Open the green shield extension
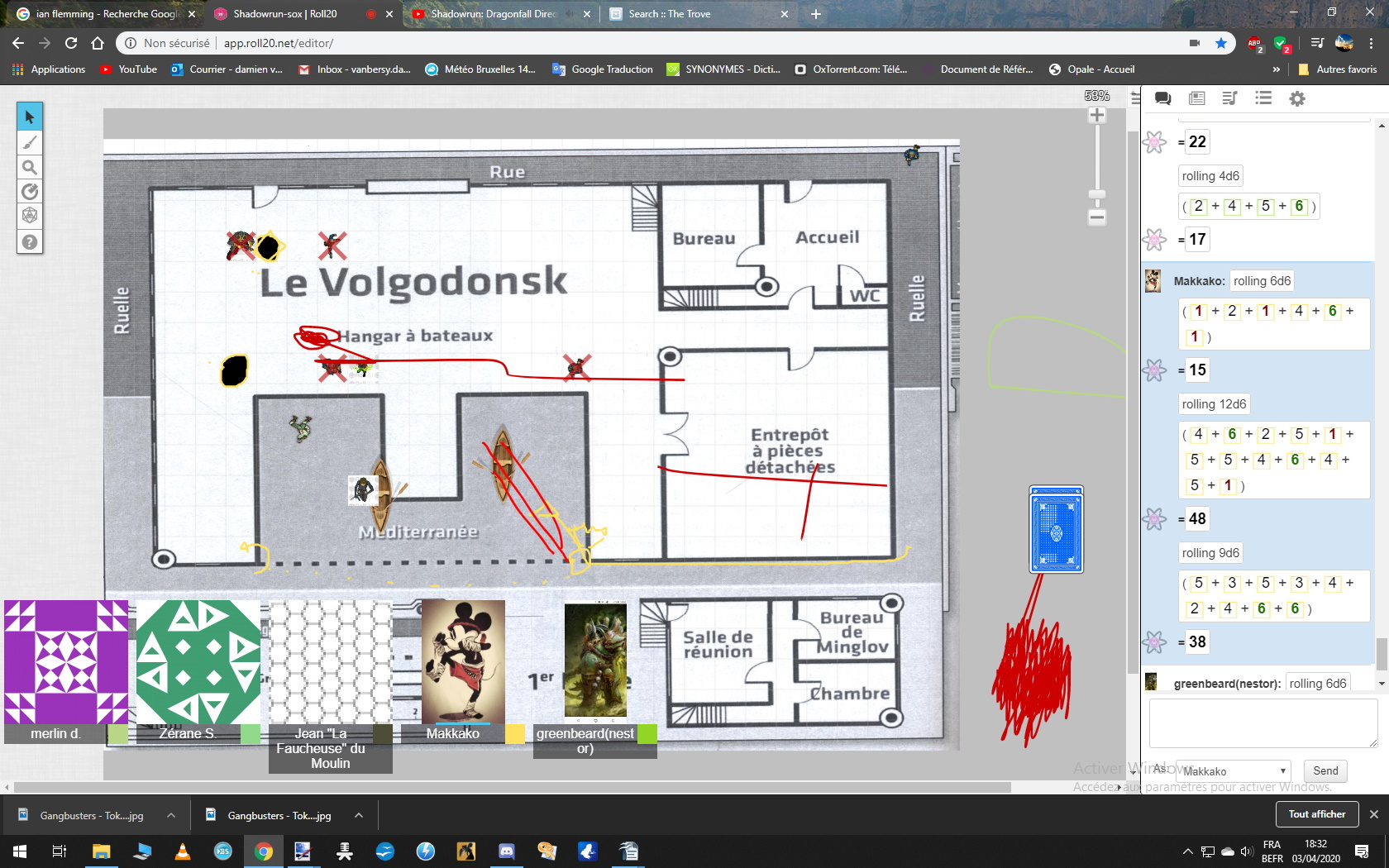 pos(1282,44)
